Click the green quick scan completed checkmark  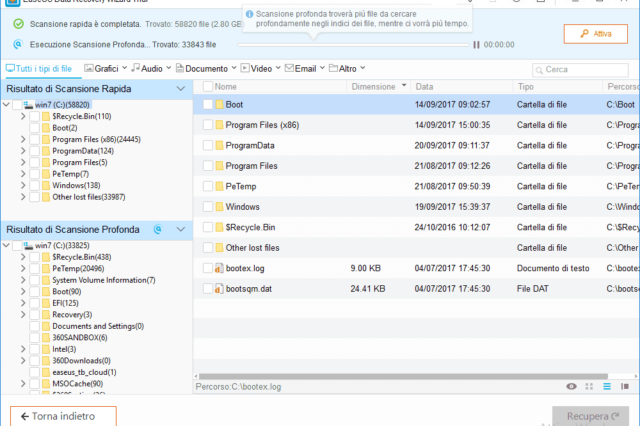[x=18, y=24]
